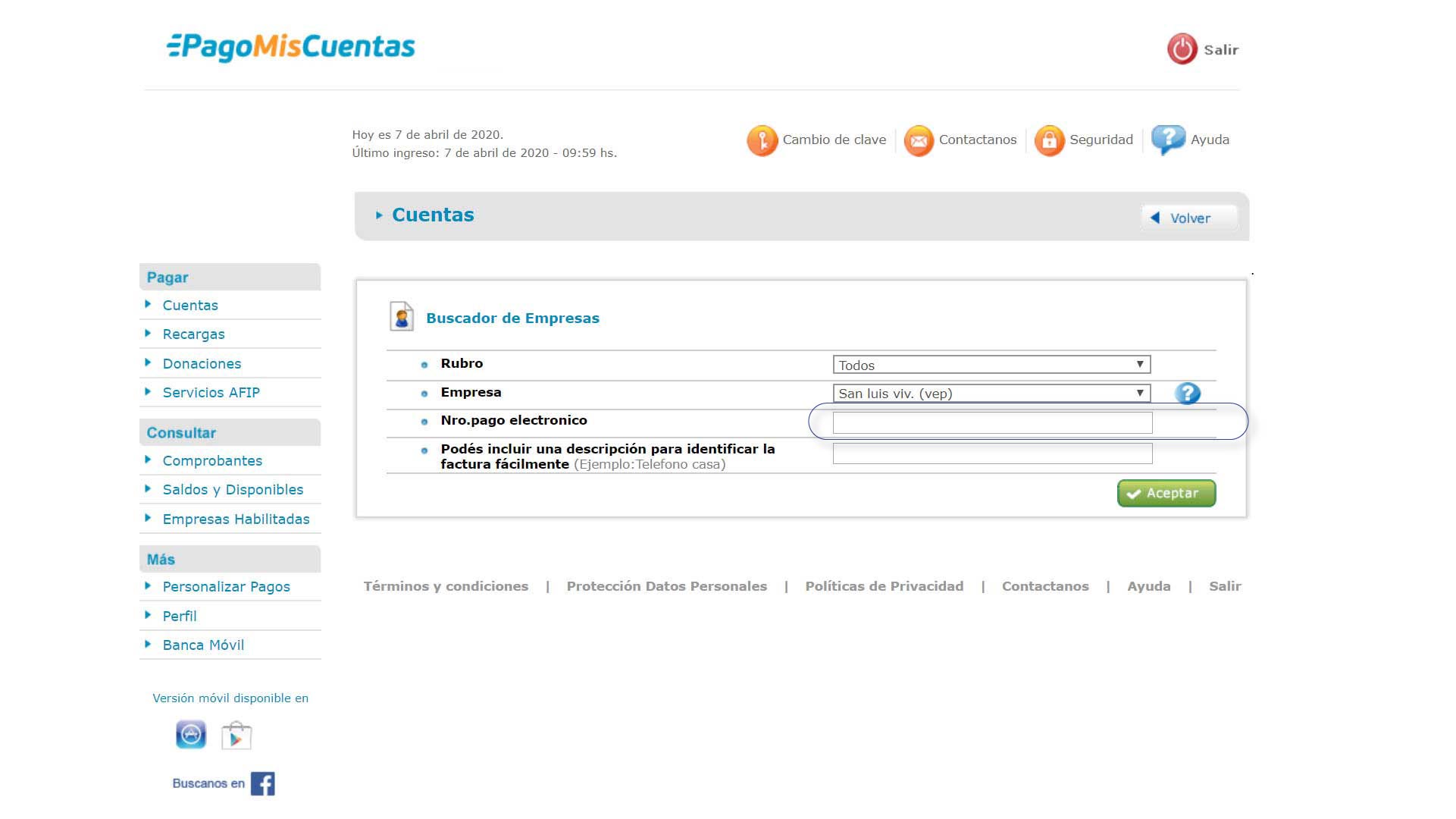Image resolution: width=1456 pixels, height=819 pixels.
Task: Select Recargas from the sidebar
Action: click(193, 334)
